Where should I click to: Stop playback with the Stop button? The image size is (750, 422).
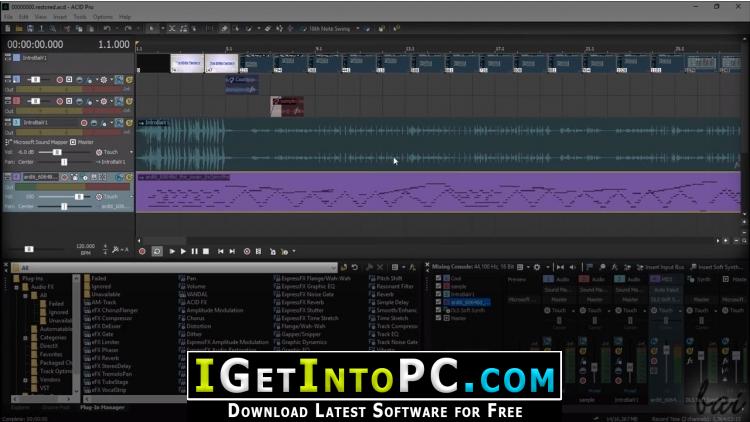(x=206, y=251)
